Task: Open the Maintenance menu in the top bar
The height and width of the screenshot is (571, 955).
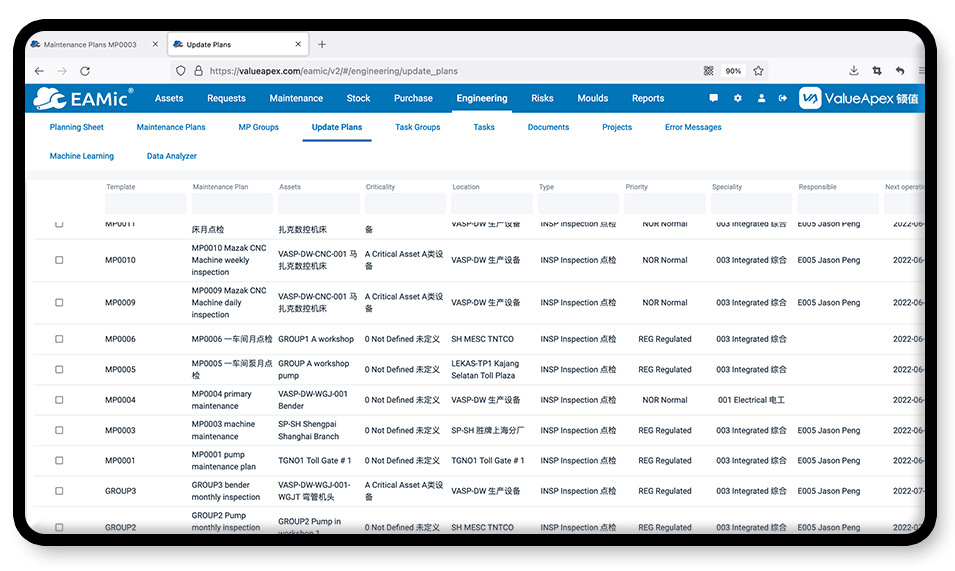Action: (296, 98)
